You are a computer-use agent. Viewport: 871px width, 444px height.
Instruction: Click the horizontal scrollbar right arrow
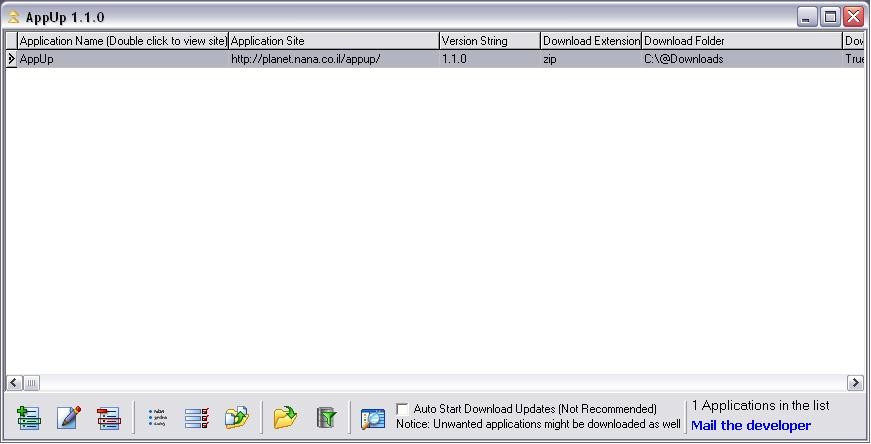[x=855, y=382]
